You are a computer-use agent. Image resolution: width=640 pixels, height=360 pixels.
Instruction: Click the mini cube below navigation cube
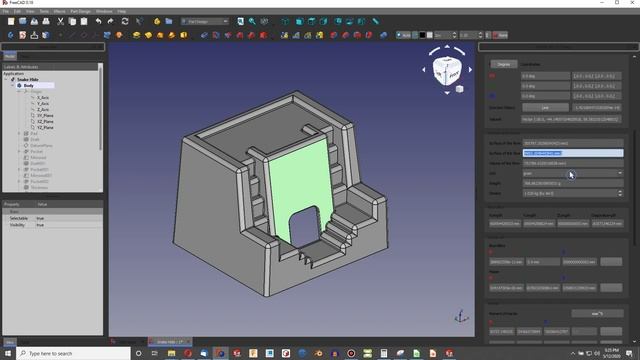click(459, 89)
